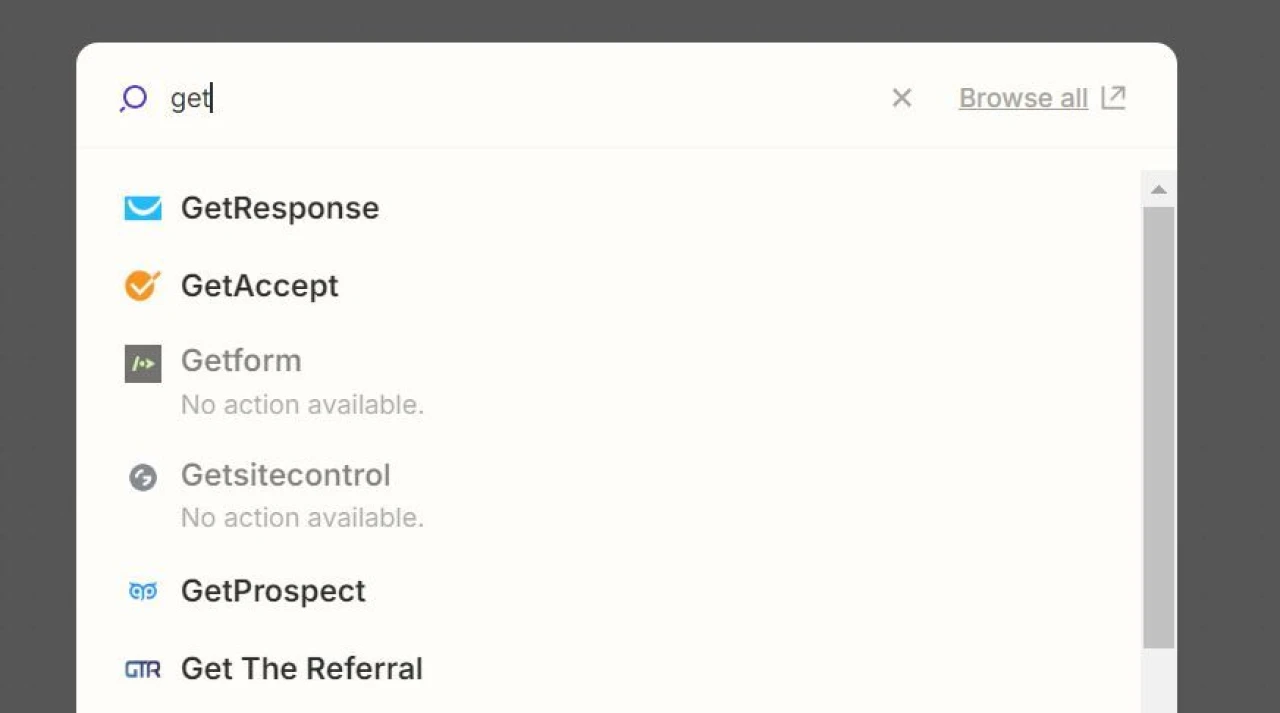Click the external link arrow icon
1280x713 pixels.
pyautogui.click(x=1113, y=97)
